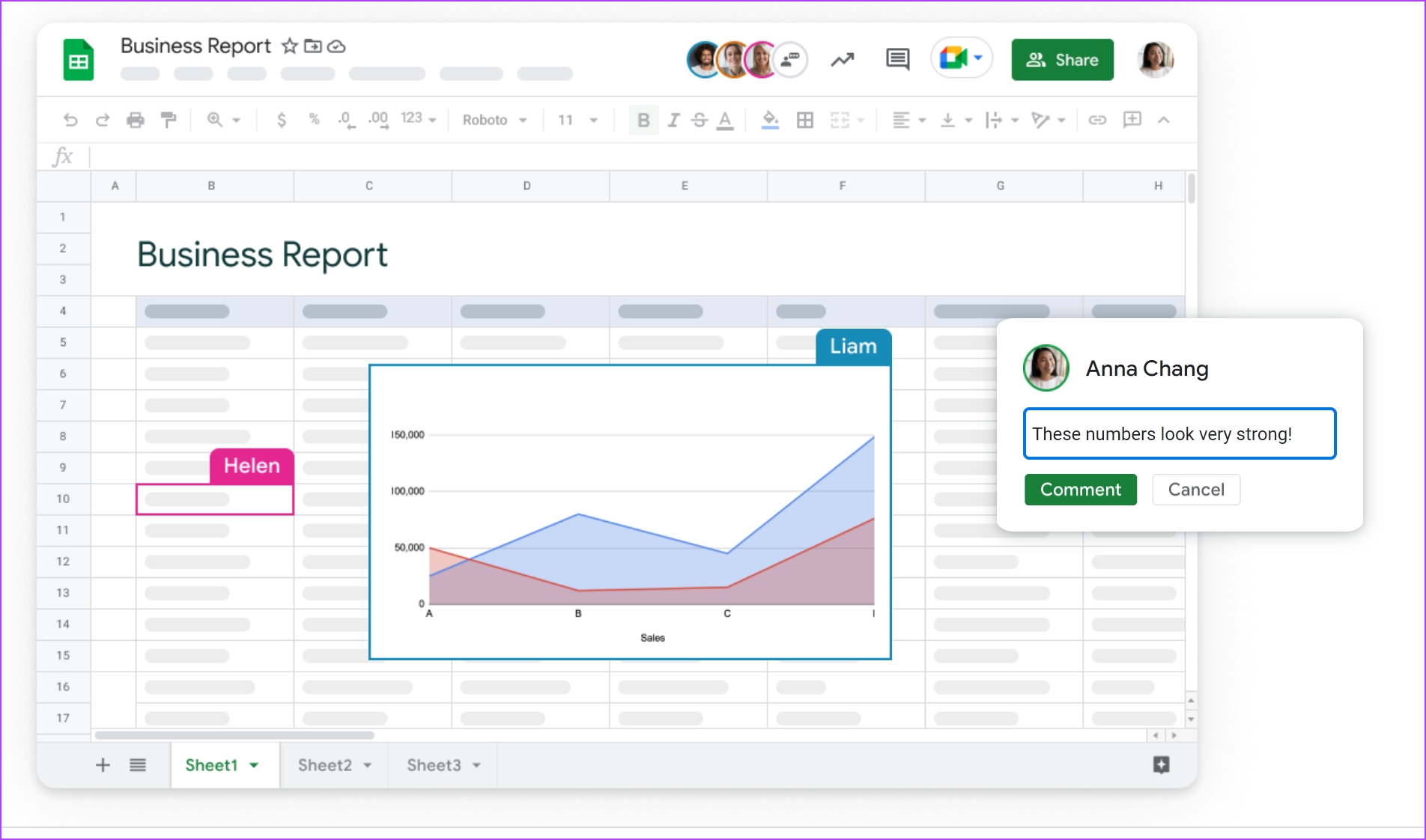The image size is (1426, 840).
Task: Open the text rotation dropdown
Action: (x=1048, y=120)
